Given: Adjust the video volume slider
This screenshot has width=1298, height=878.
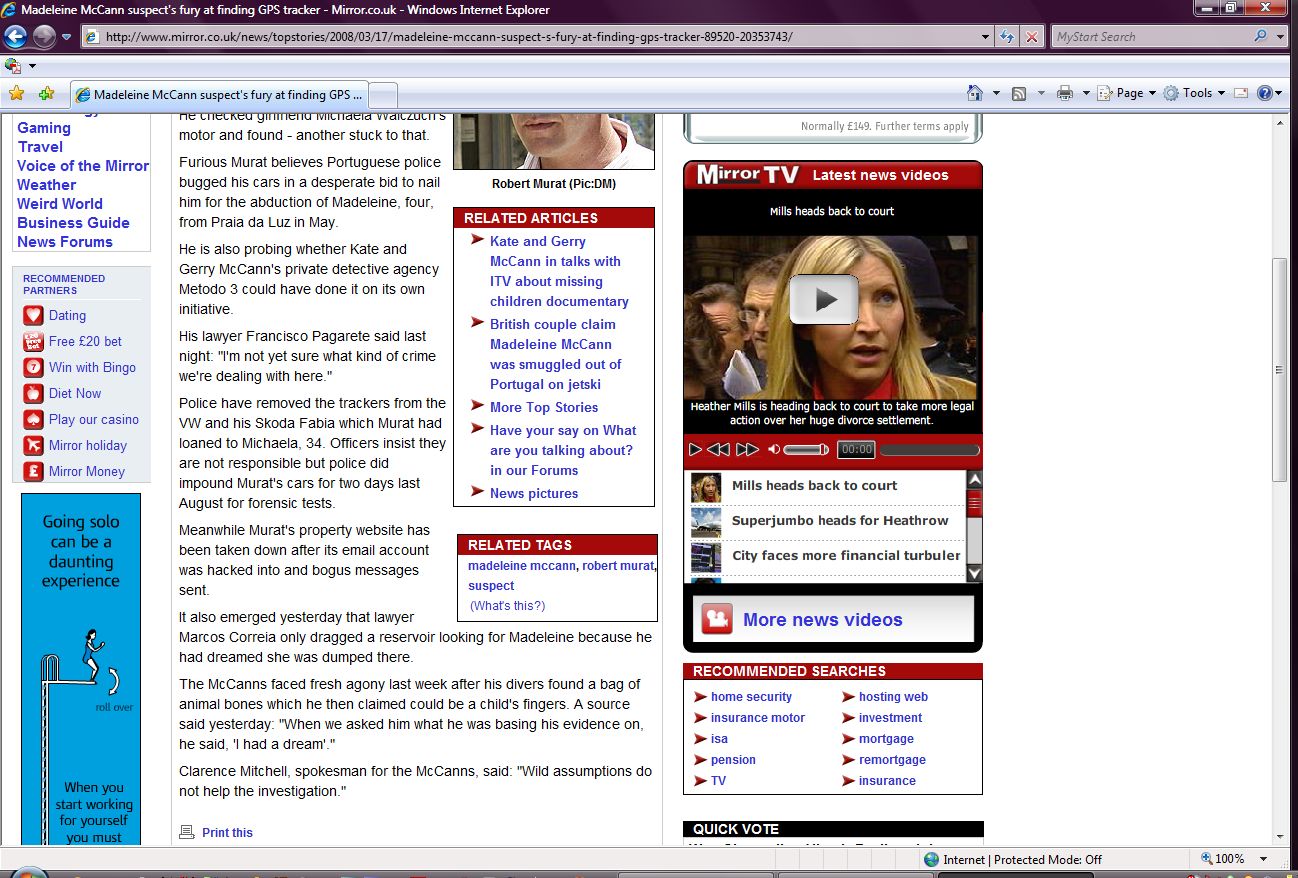Looking at the screenshot, I should [x=805, y=450].
